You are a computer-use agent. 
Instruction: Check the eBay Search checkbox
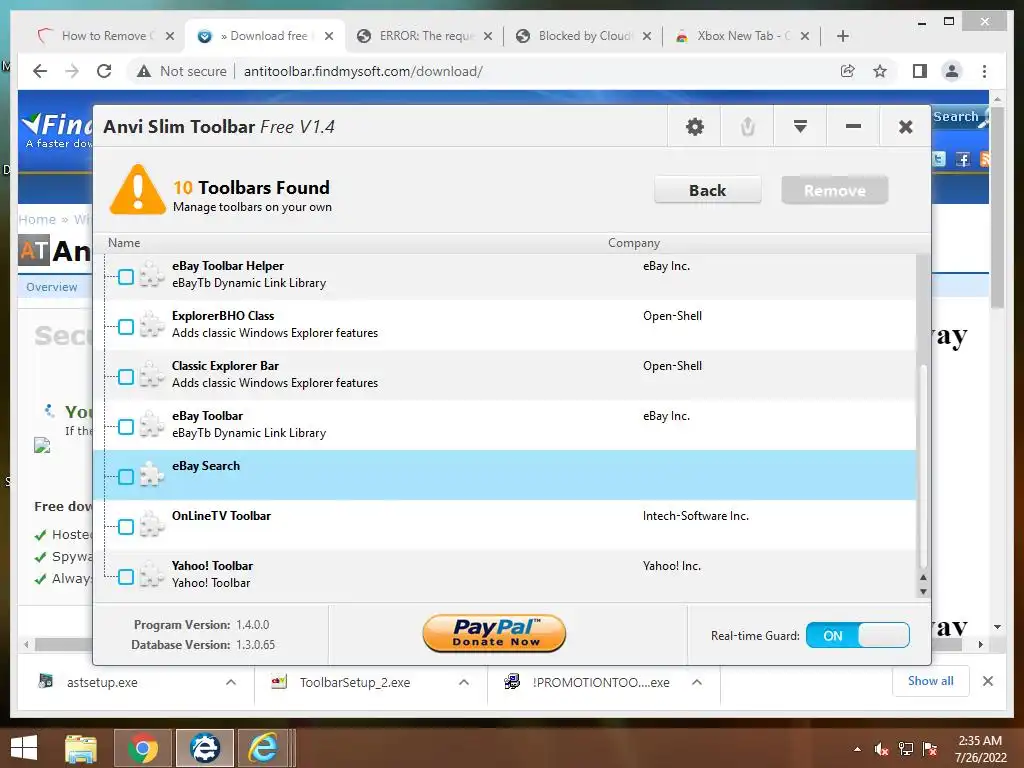coord(126,477)
